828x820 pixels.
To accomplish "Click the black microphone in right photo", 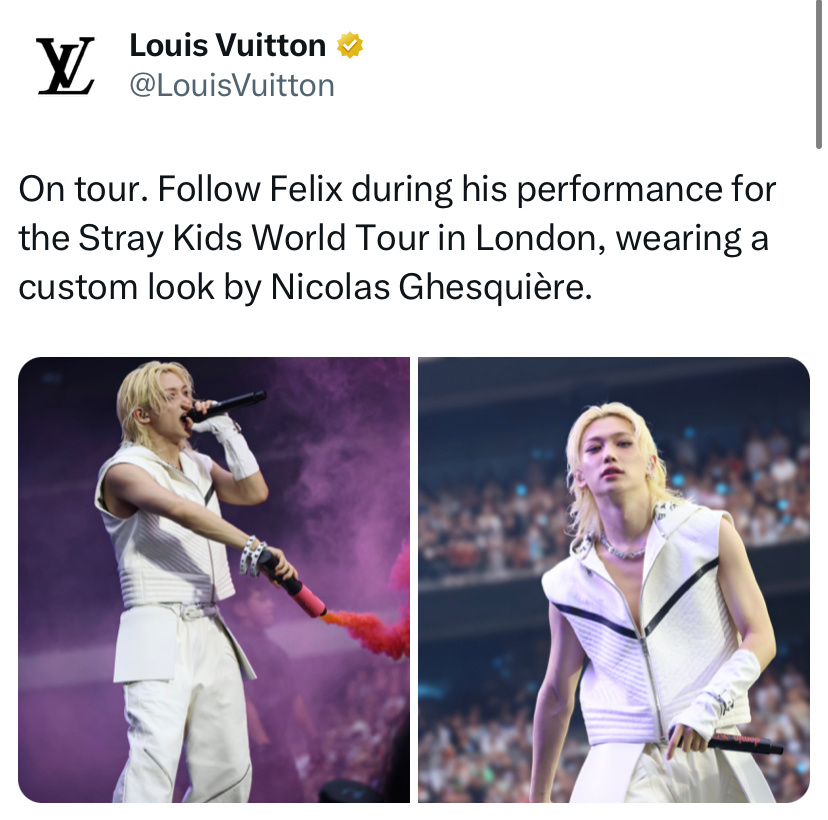I will (728, 743).
